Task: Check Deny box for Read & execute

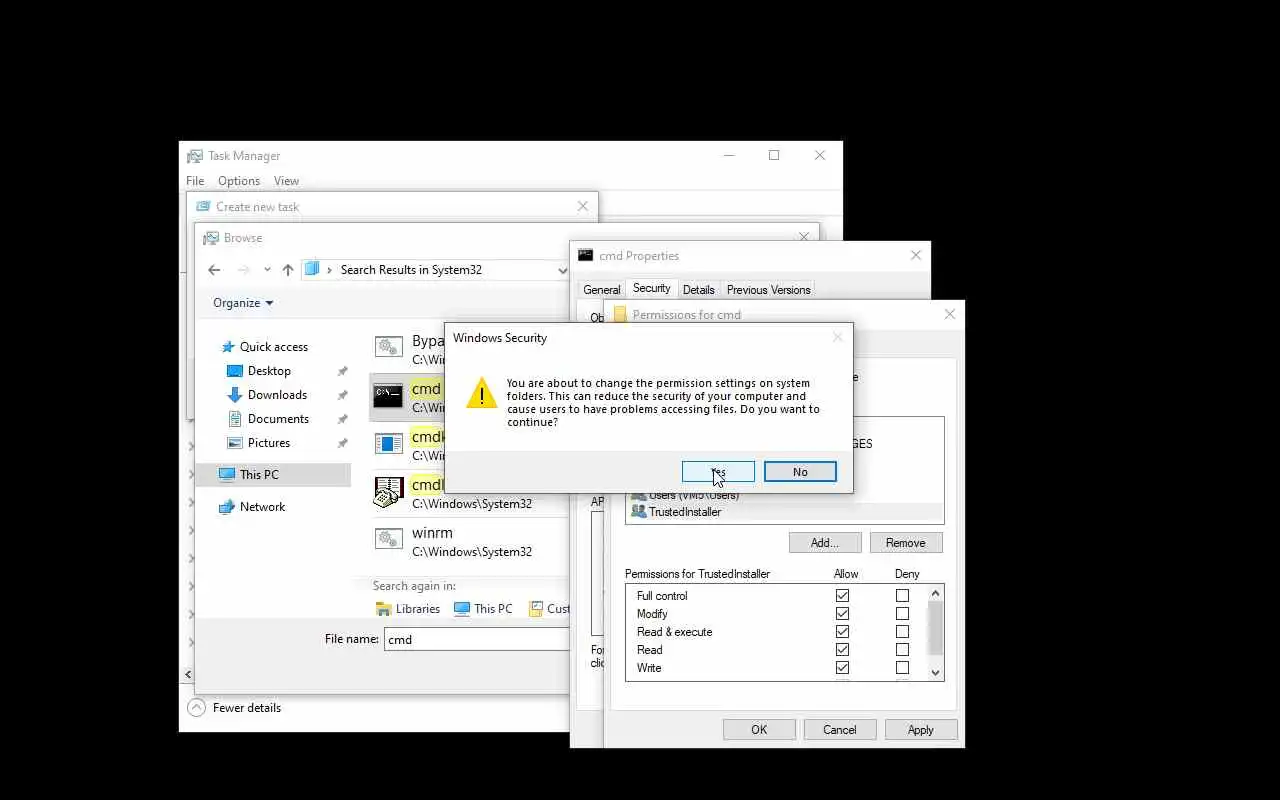Action: click(x=902, y=632)
